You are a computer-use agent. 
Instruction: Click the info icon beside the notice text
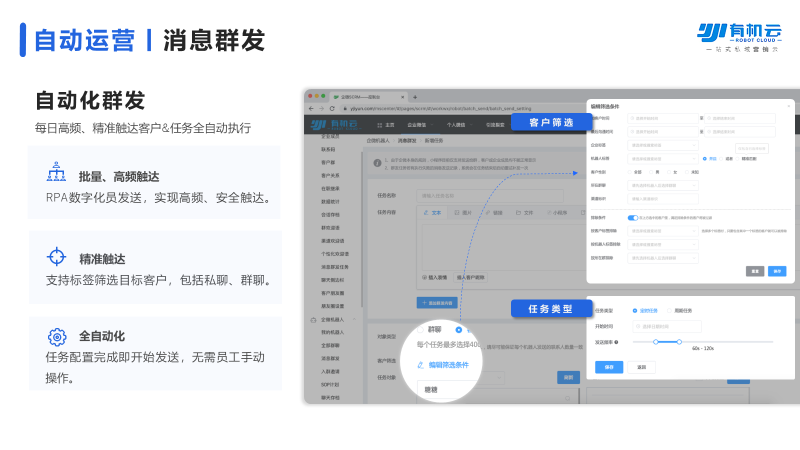coord(377,161)
